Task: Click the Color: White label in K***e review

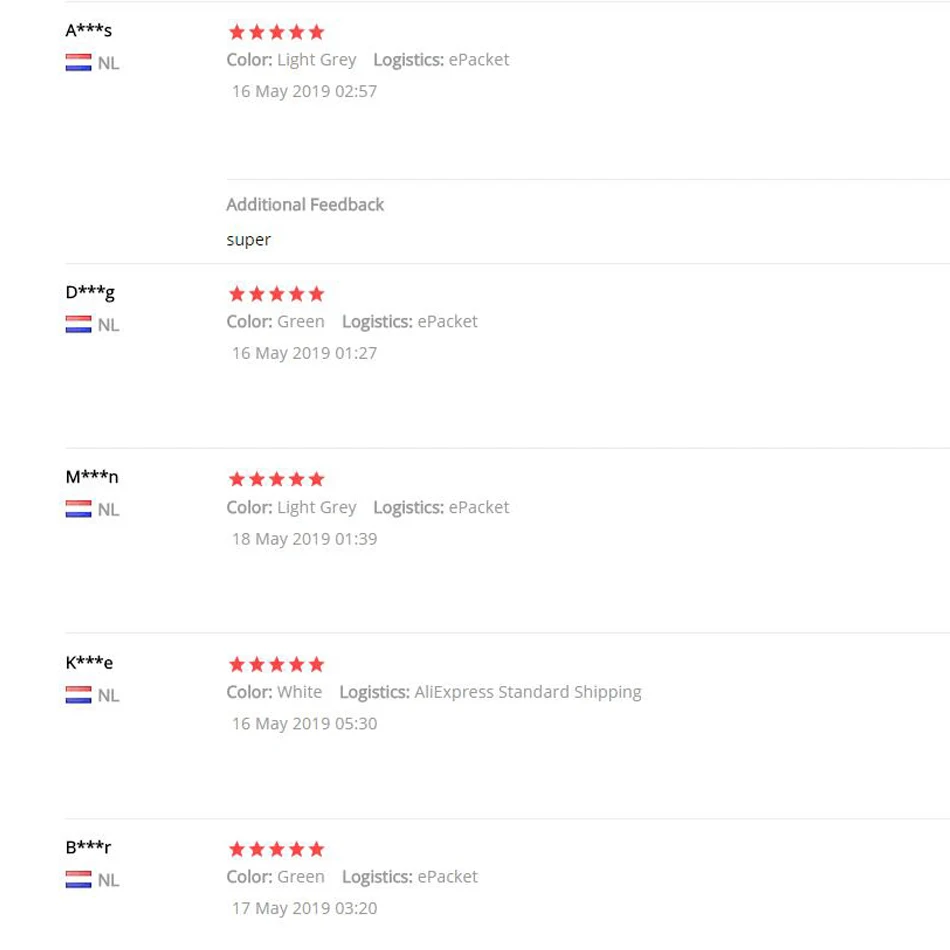Action: pyautogui.click(x=274, y=692)
